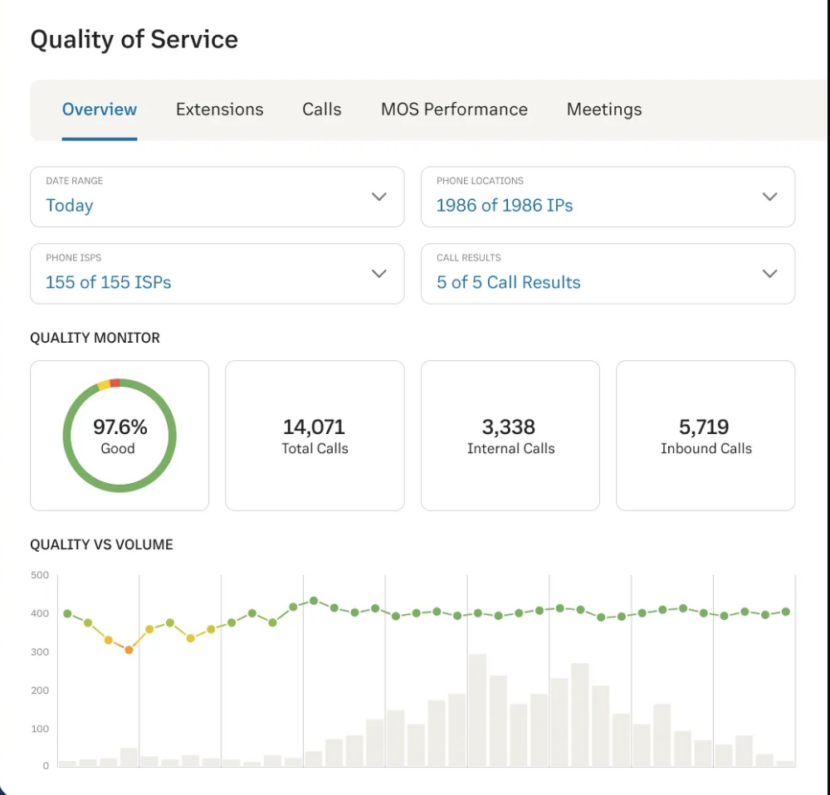Select the Internal Calls card showing 3,338
830x795 pixels.
[510, 434]
